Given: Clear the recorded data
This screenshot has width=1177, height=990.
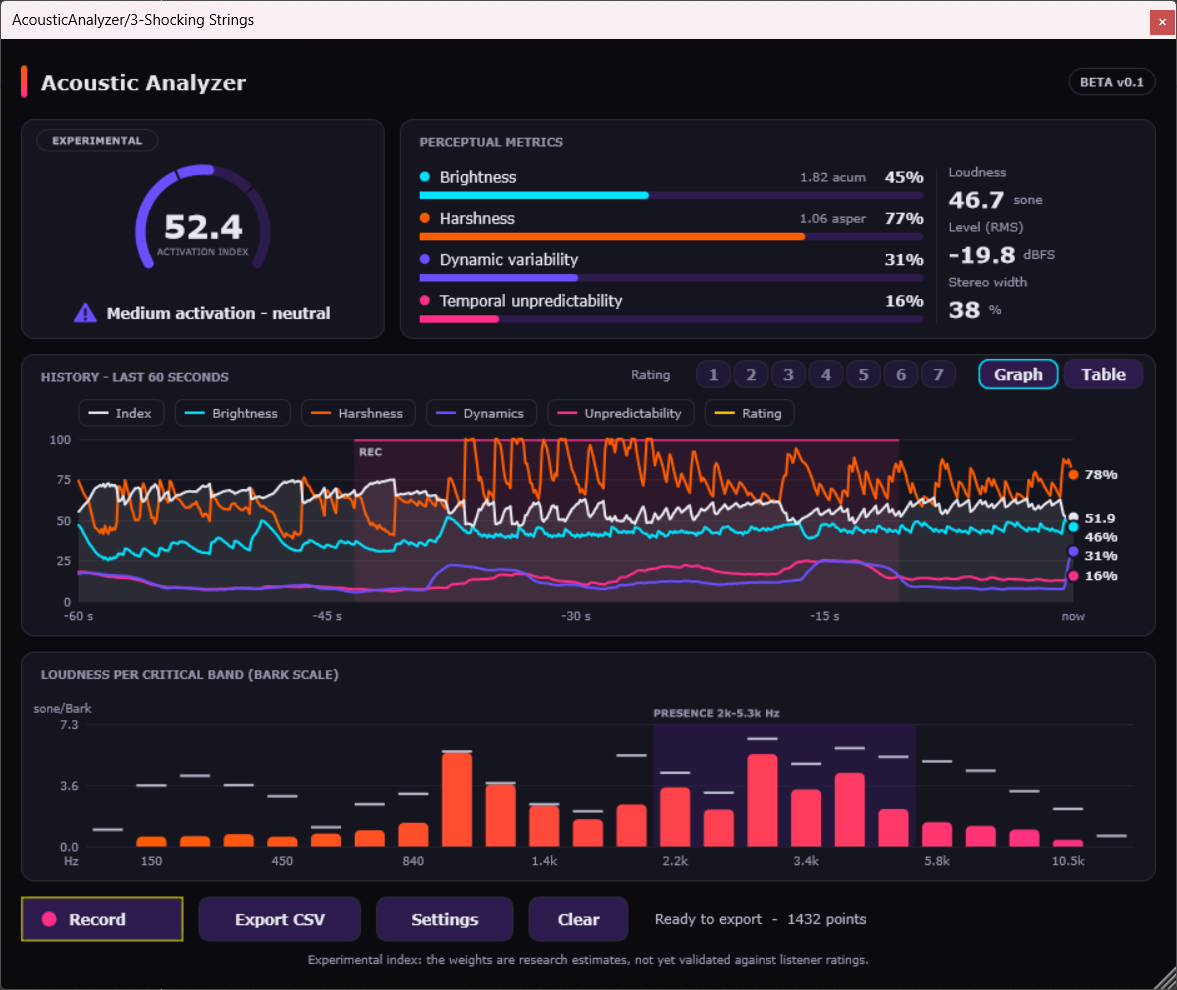Looking at the screenshot, I should 578,919.
